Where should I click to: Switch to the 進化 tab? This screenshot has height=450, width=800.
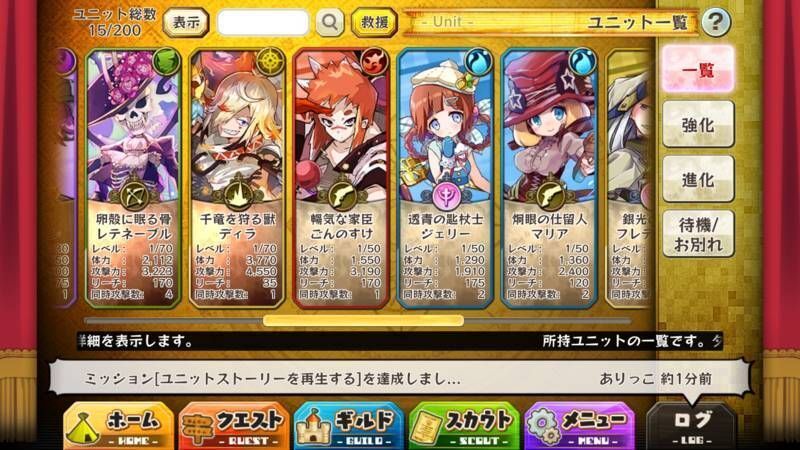(x=698, y=180)
